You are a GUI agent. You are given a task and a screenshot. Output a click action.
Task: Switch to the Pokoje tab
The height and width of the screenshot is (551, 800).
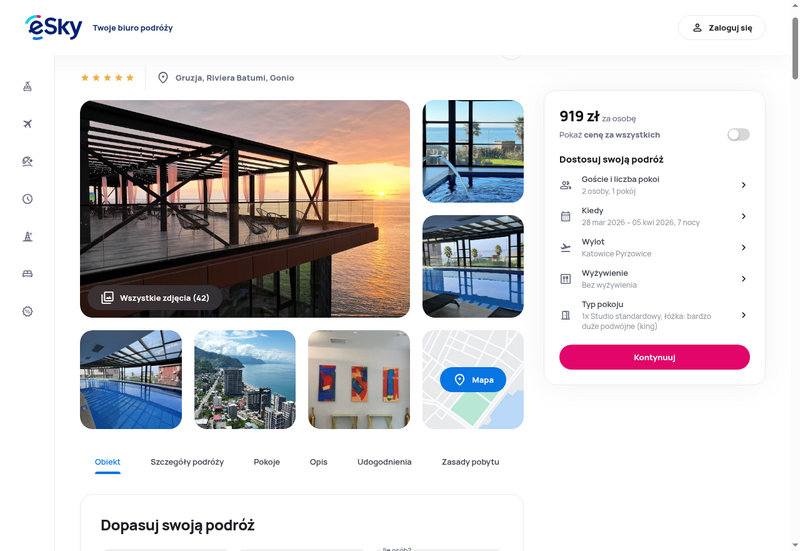267,462
